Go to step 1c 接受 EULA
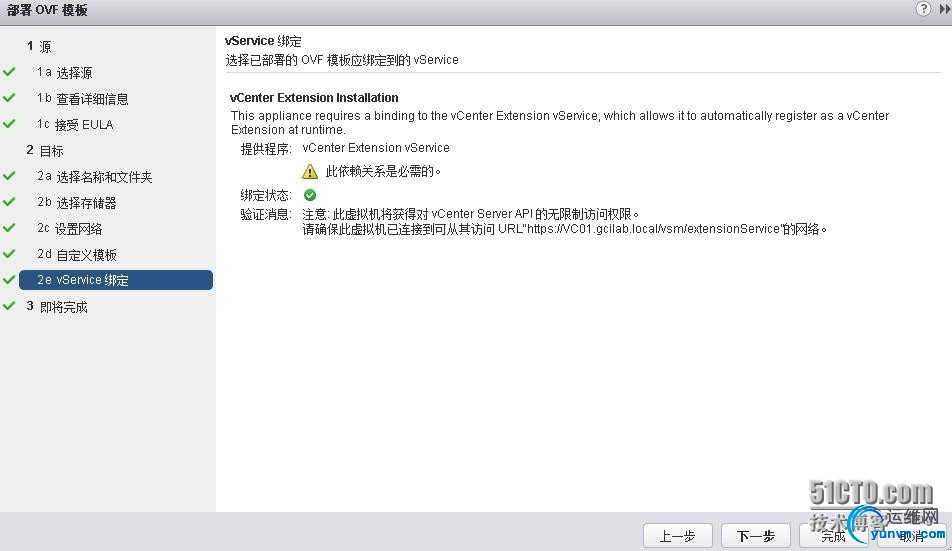 (x=75, y=124)
